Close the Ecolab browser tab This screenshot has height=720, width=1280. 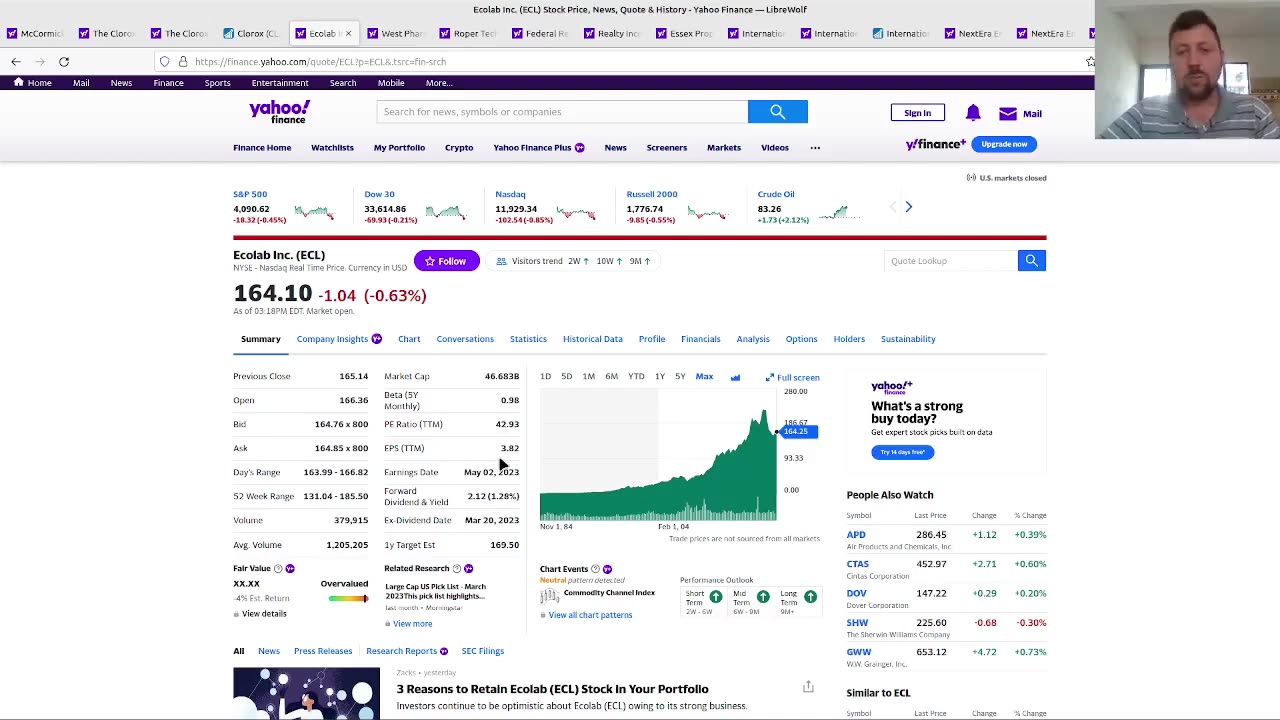click(x=348, y=33)
